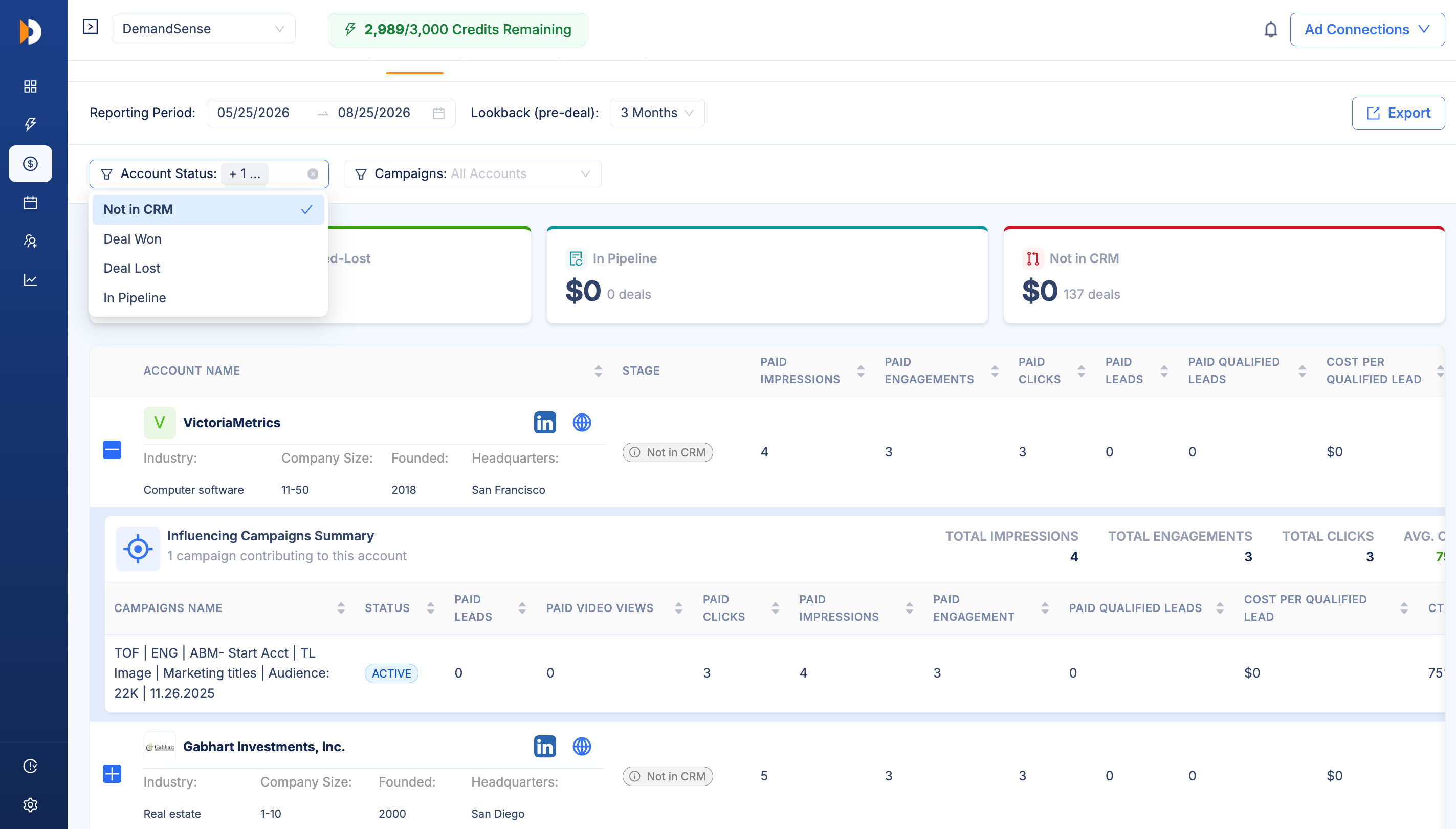Click the lightning bolt sidebar icon
The image size is (1456, 829).
[30, 124]
